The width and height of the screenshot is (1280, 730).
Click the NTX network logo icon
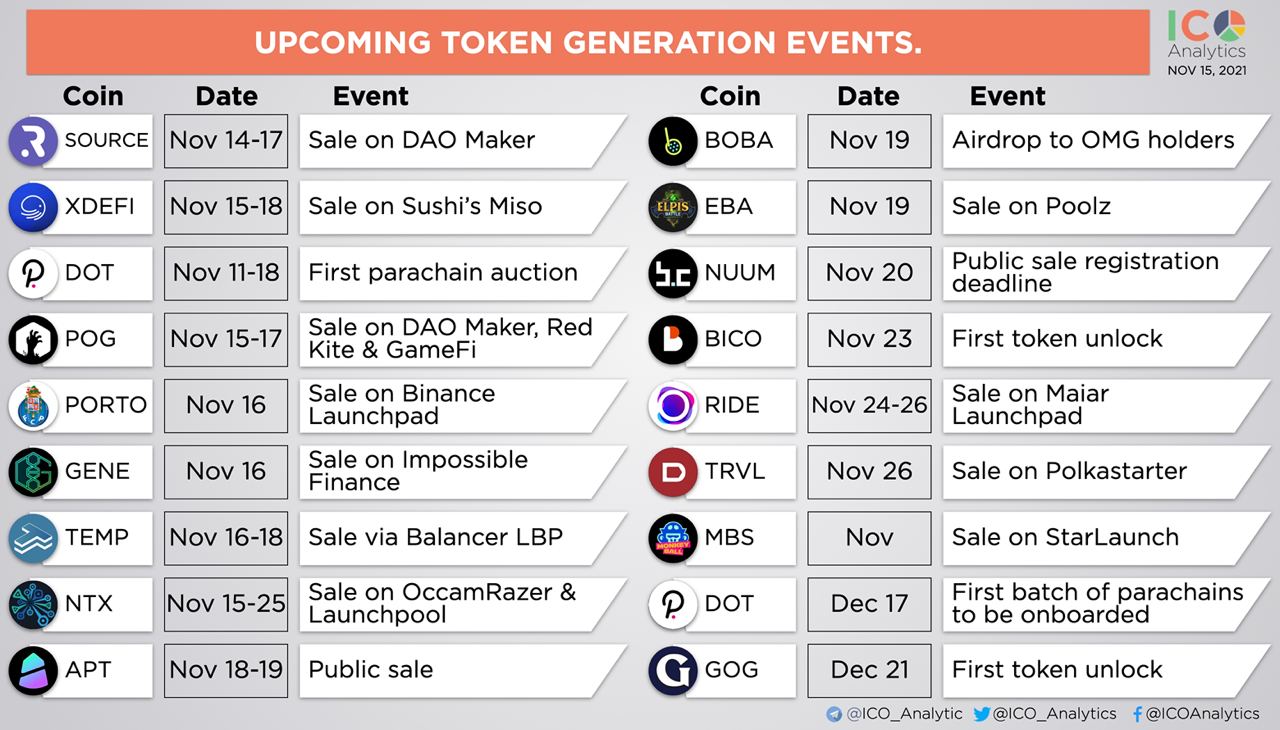(x=33, y=603)
